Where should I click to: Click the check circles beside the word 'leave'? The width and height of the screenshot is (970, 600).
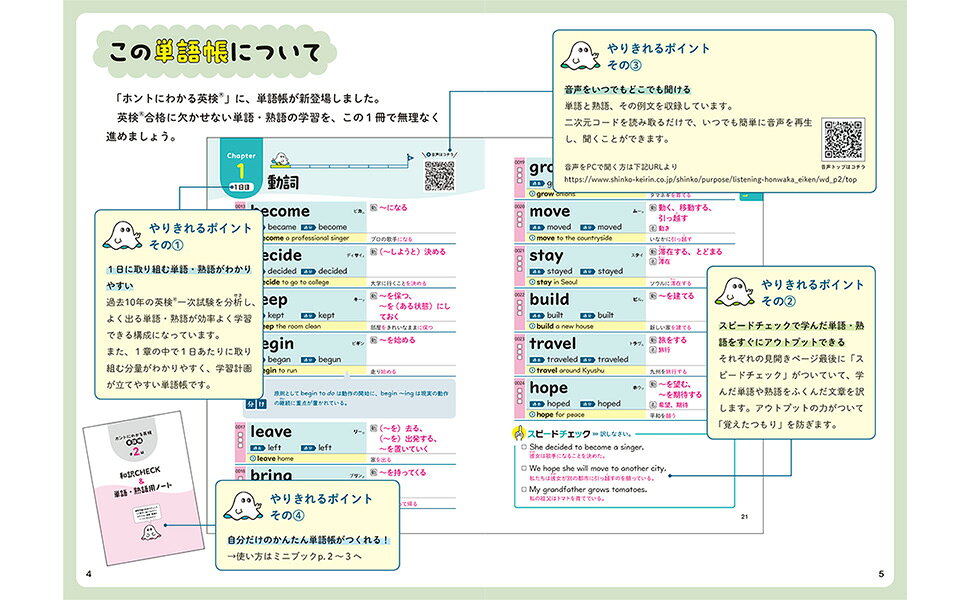[241, 439]
